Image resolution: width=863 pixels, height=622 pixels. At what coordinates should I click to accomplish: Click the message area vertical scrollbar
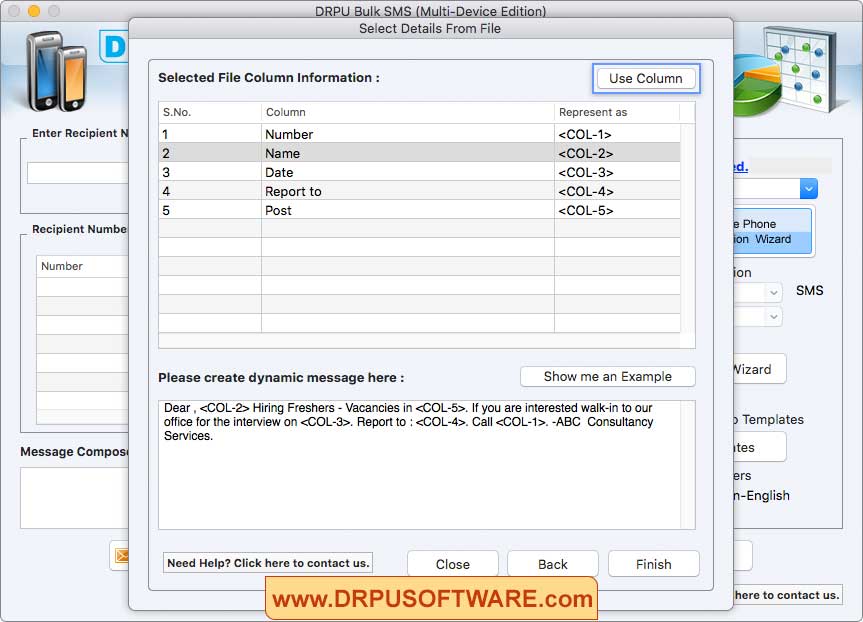click(x=687, y=465)
